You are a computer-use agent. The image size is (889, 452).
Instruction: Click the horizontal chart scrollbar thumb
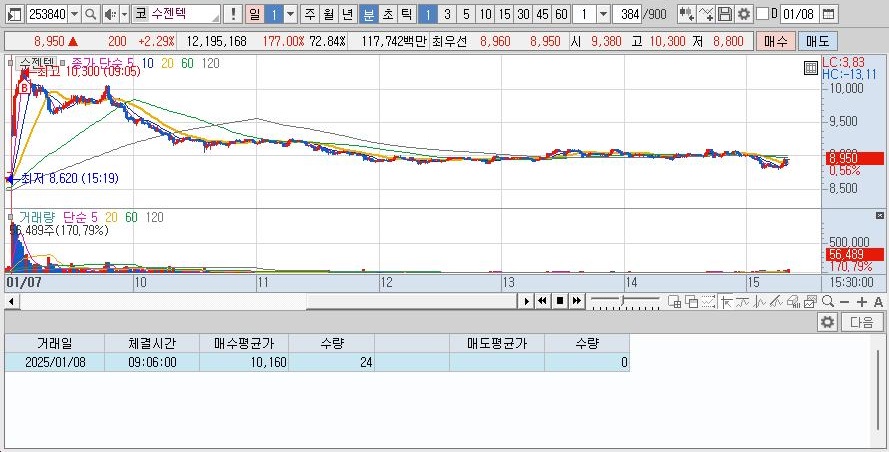coord(411,301)
